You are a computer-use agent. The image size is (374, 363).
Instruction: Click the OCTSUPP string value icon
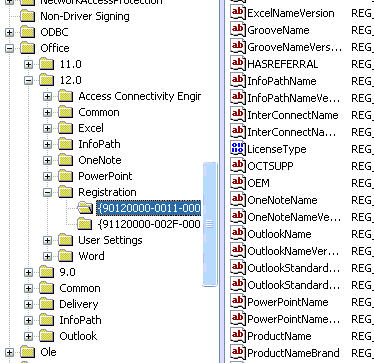pos(238,165)
